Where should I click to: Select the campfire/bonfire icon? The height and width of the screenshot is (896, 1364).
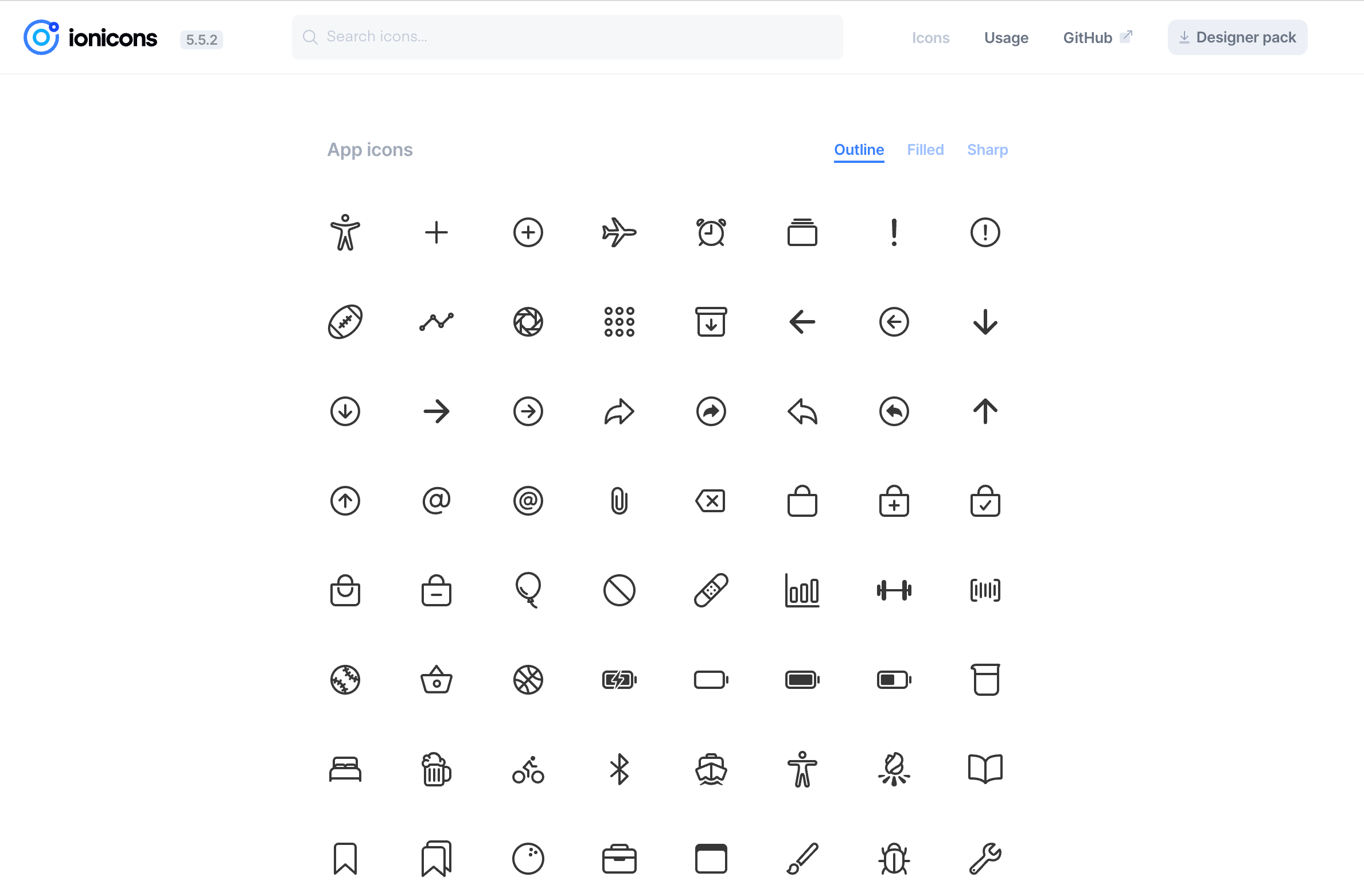893,769
